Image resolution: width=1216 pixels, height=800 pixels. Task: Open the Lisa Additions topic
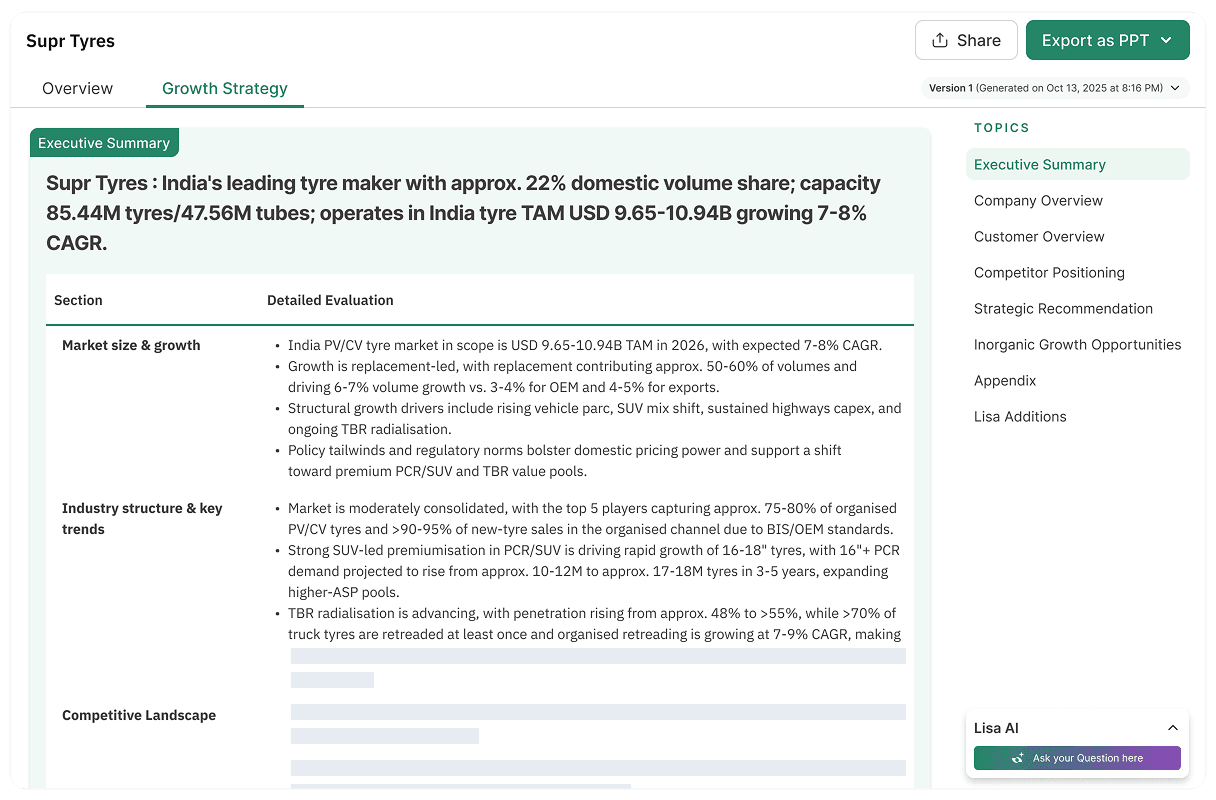1020,416
